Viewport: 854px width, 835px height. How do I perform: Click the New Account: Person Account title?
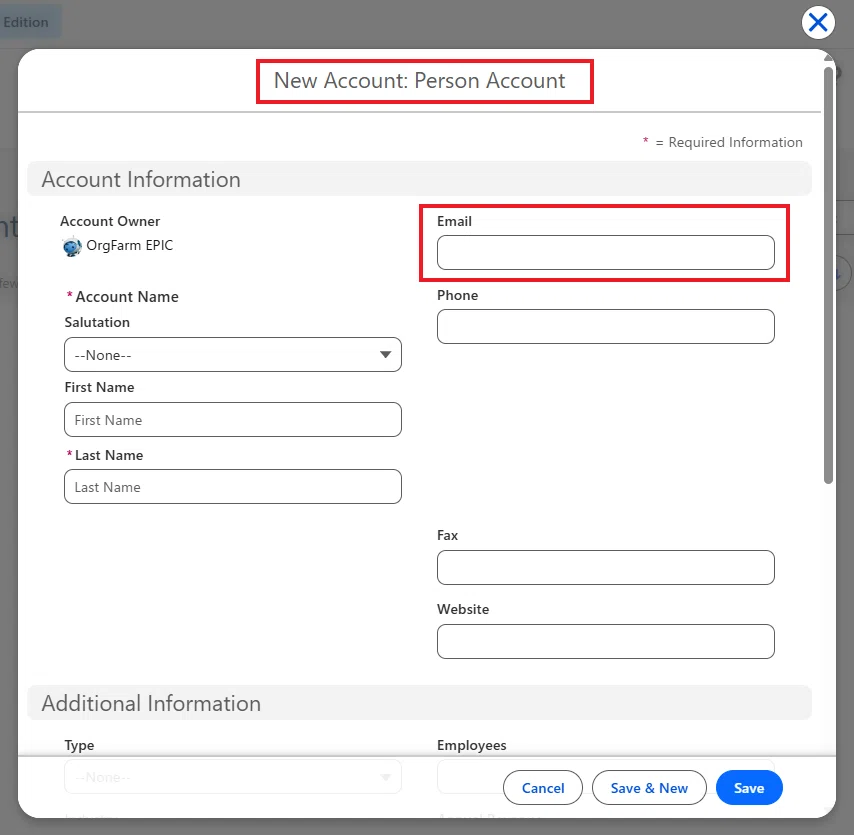point(419,81)
